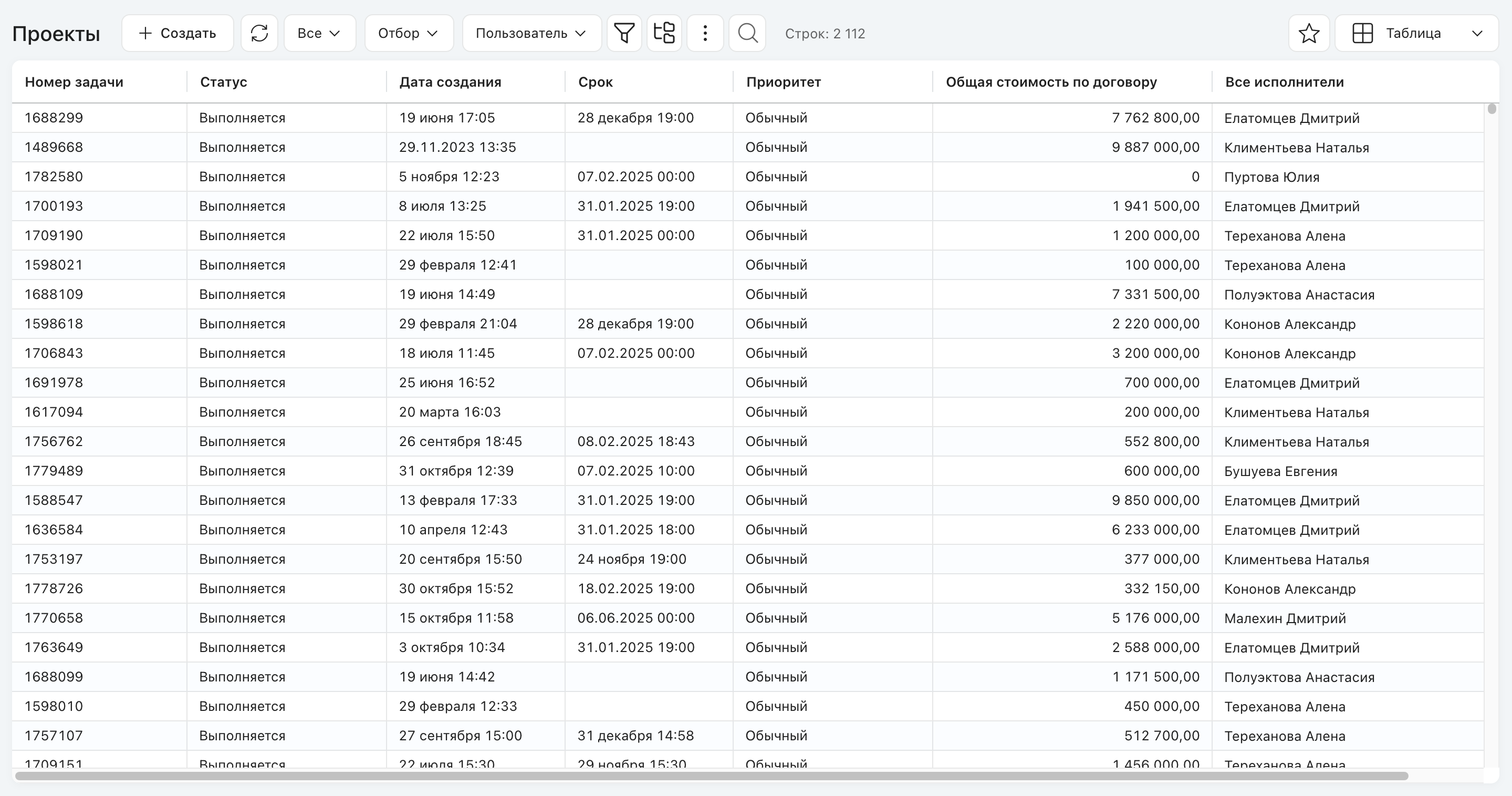The height and width of the screenshot is (796, 1512).
Task: Click deadline 24 ноября 19:00
Action: click(632, 559)
